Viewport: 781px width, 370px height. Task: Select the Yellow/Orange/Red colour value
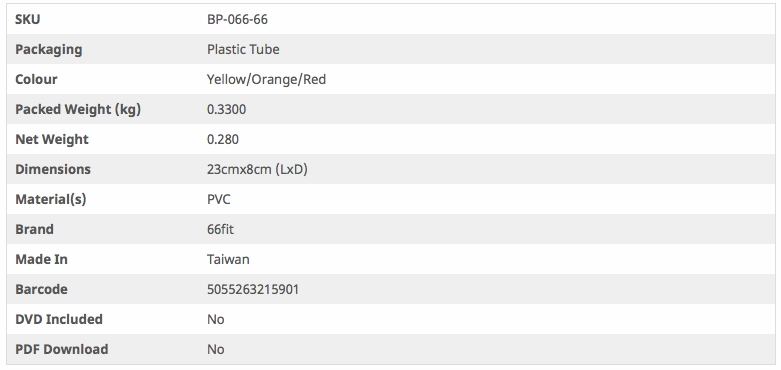(266, 79)
